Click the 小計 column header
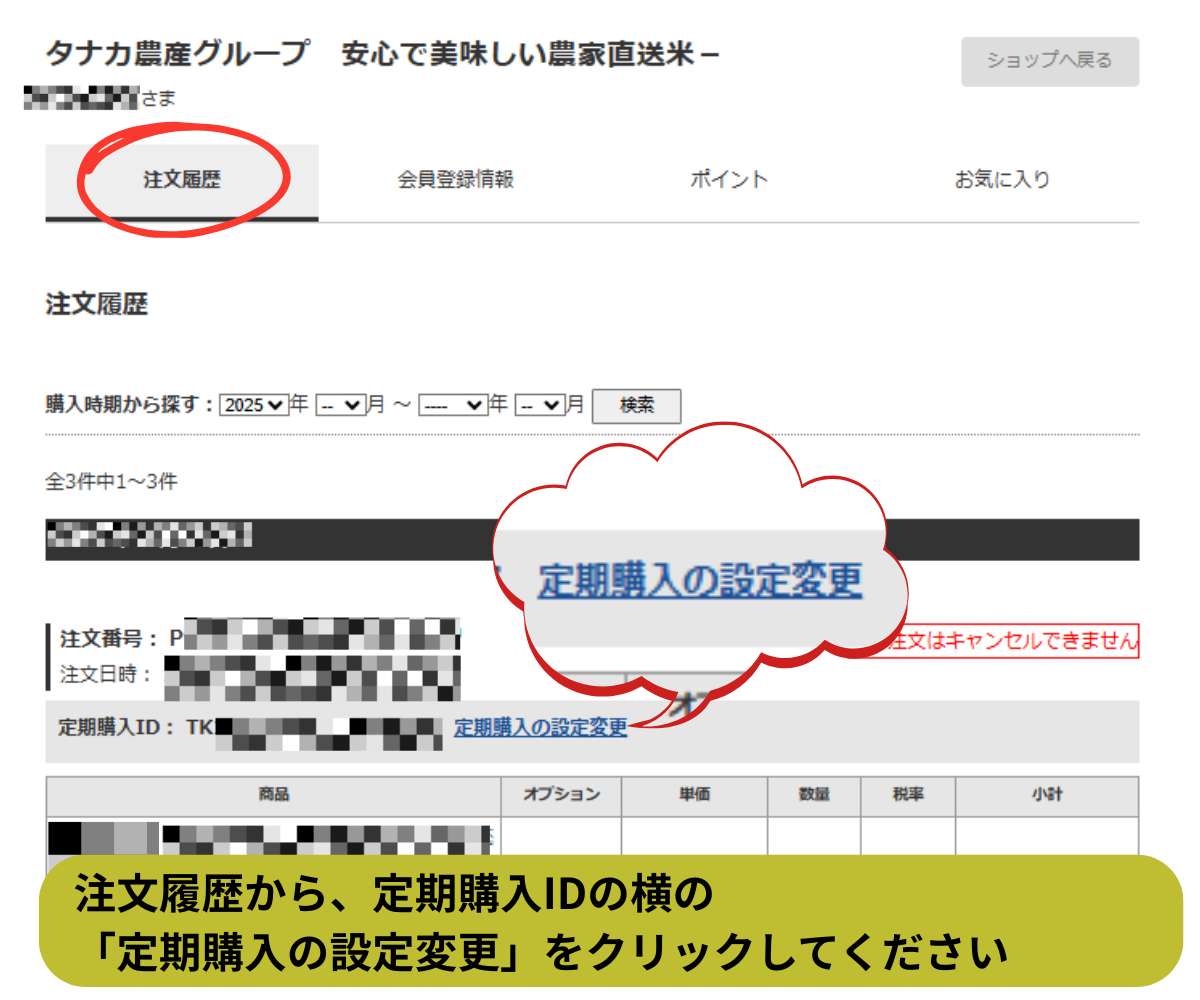The image size is (1200, 1000). (1046, 795)
